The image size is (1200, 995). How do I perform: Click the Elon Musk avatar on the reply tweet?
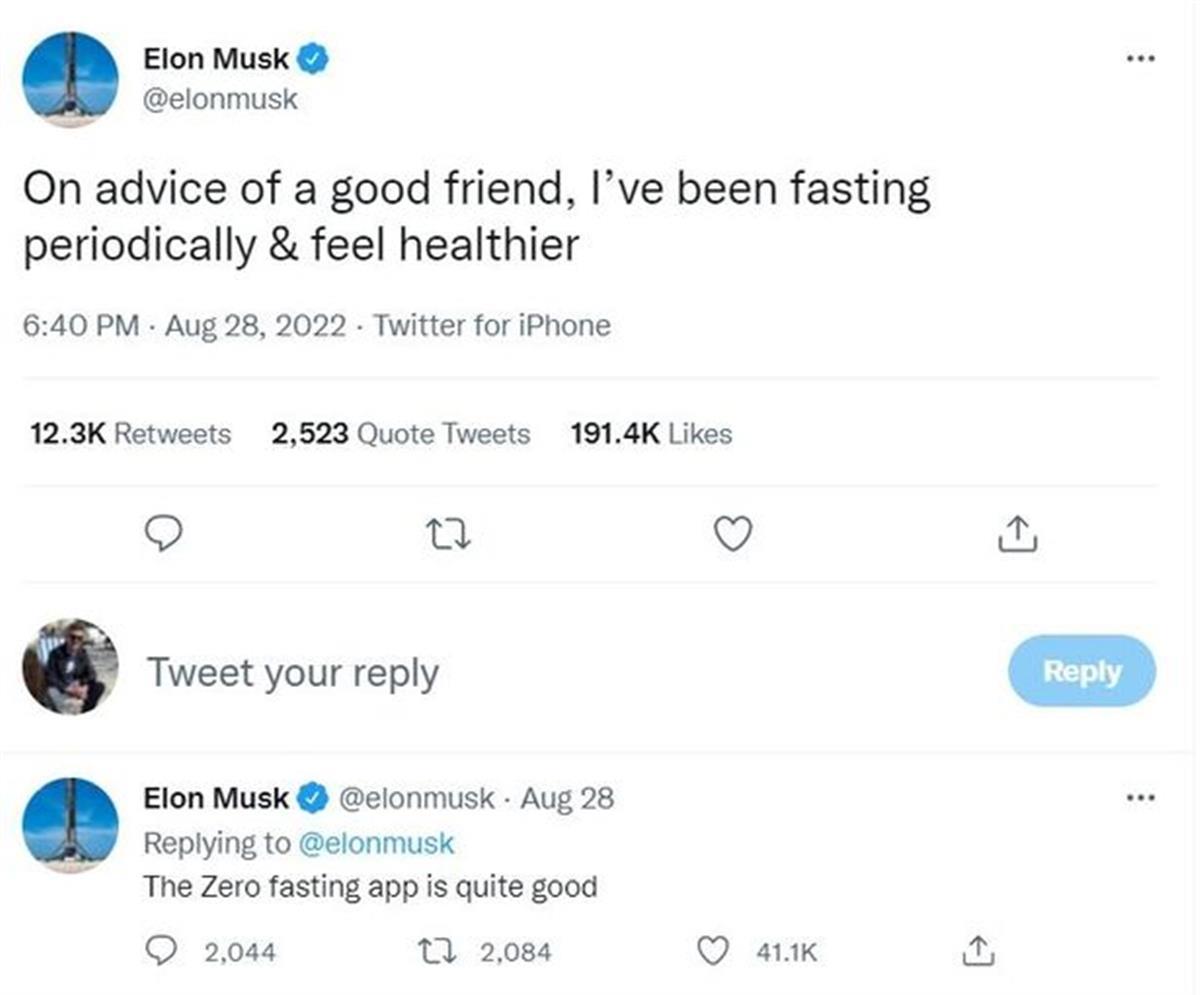[71, 825]
